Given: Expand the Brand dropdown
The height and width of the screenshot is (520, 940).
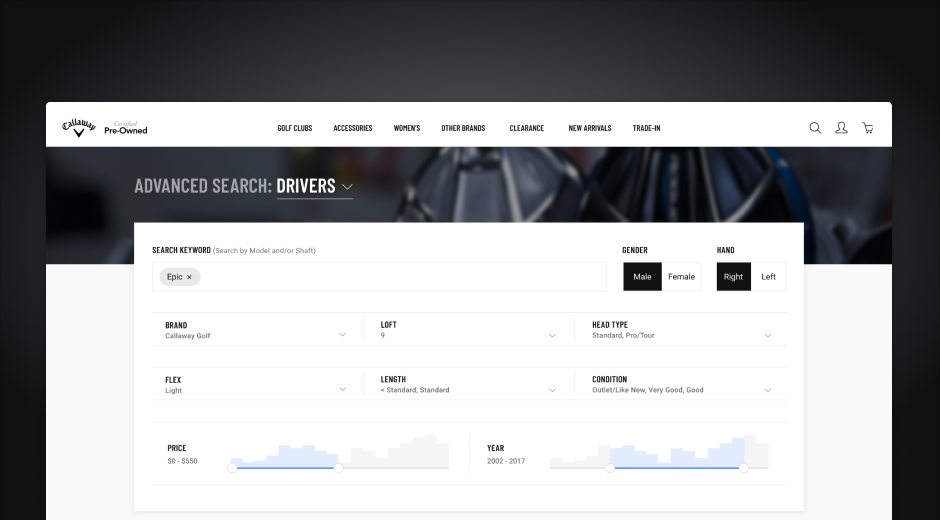Looking at the screenshot, I should 342,334.
